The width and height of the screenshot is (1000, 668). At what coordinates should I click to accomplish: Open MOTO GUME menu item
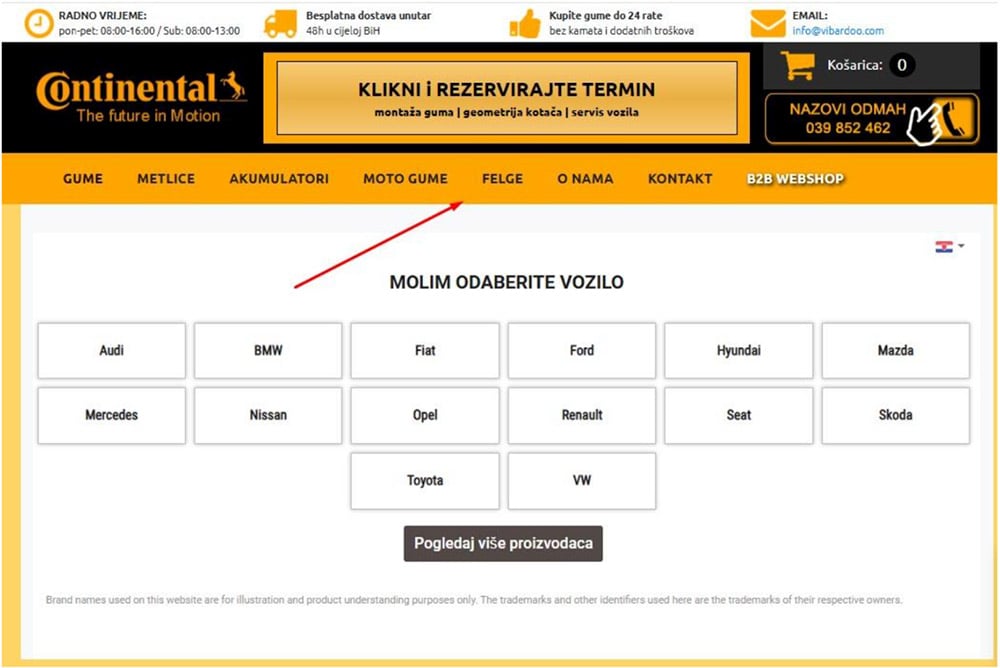point(406,179)
